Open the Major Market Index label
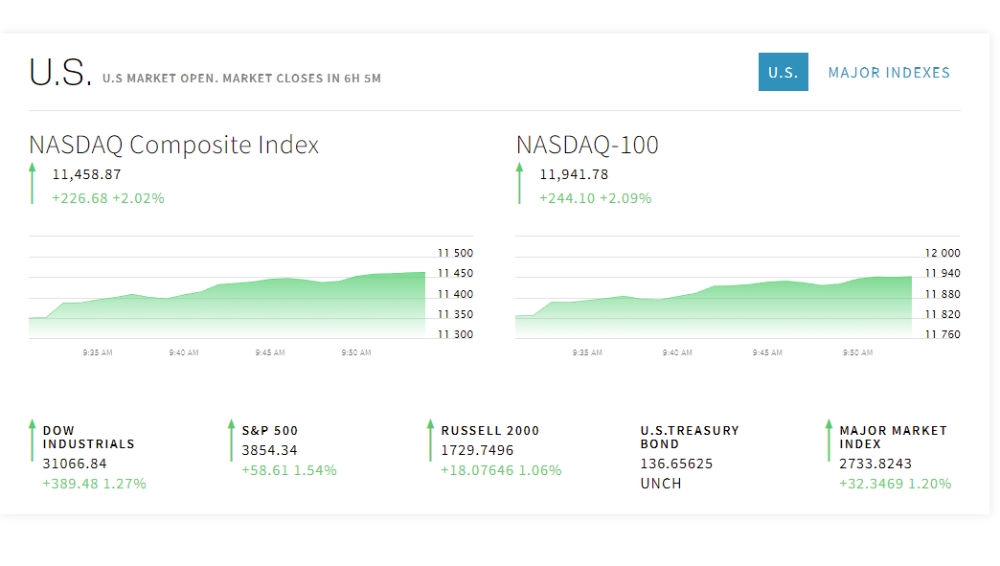The width and height of the screenshot is (1000, 566). click(893, 437)
